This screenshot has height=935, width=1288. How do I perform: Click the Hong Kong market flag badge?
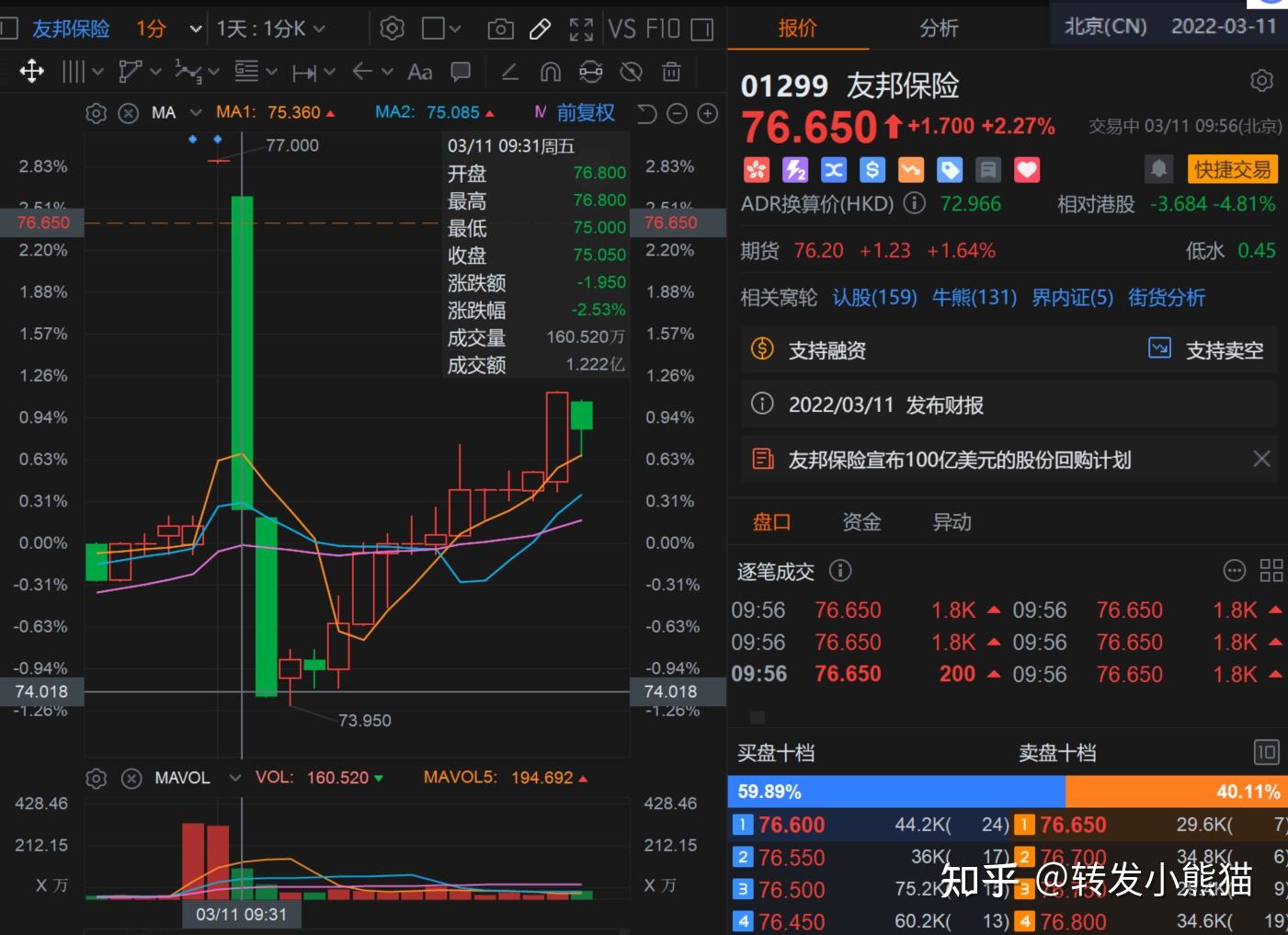757,170
